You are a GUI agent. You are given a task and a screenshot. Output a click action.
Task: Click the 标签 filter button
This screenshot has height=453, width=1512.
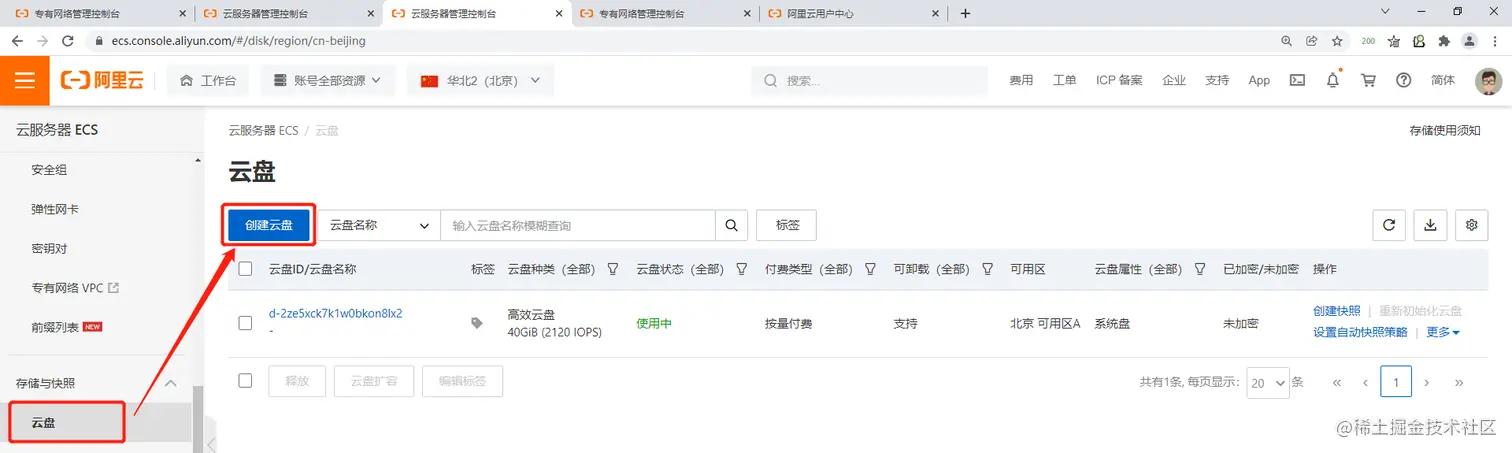point(787,225)
